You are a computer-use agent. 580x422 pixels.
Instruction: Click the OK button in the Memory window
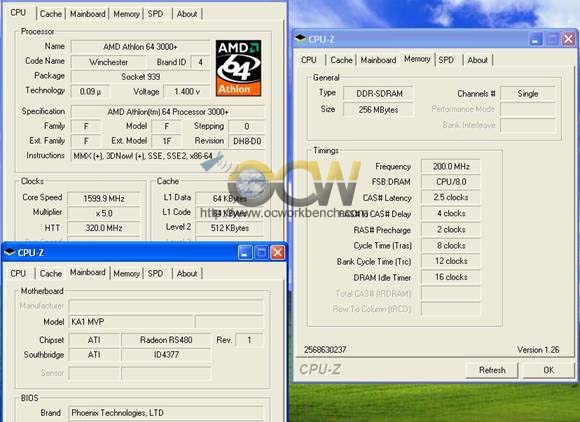pos(549,370)
